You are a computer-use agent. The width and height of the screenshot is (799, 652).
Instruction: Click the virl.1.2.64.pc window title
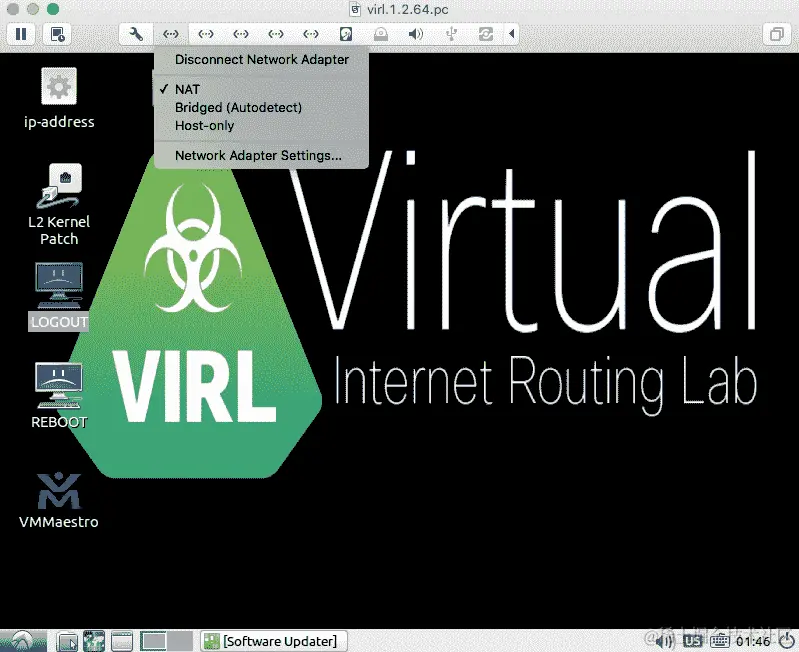(x=408, y=9)
